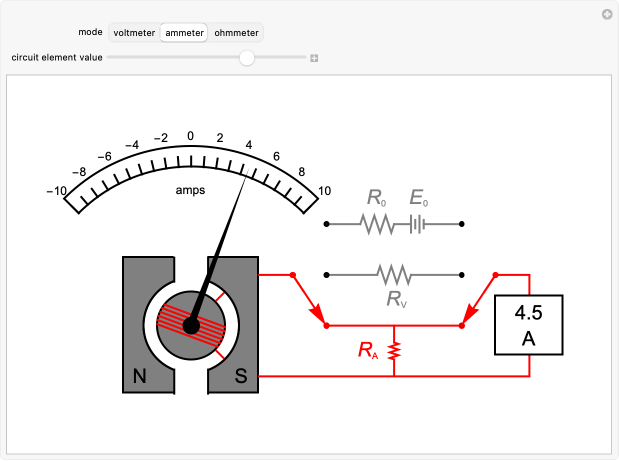Click the E0 battery symbol
The image size is (619, 461).
pos(418,223)
